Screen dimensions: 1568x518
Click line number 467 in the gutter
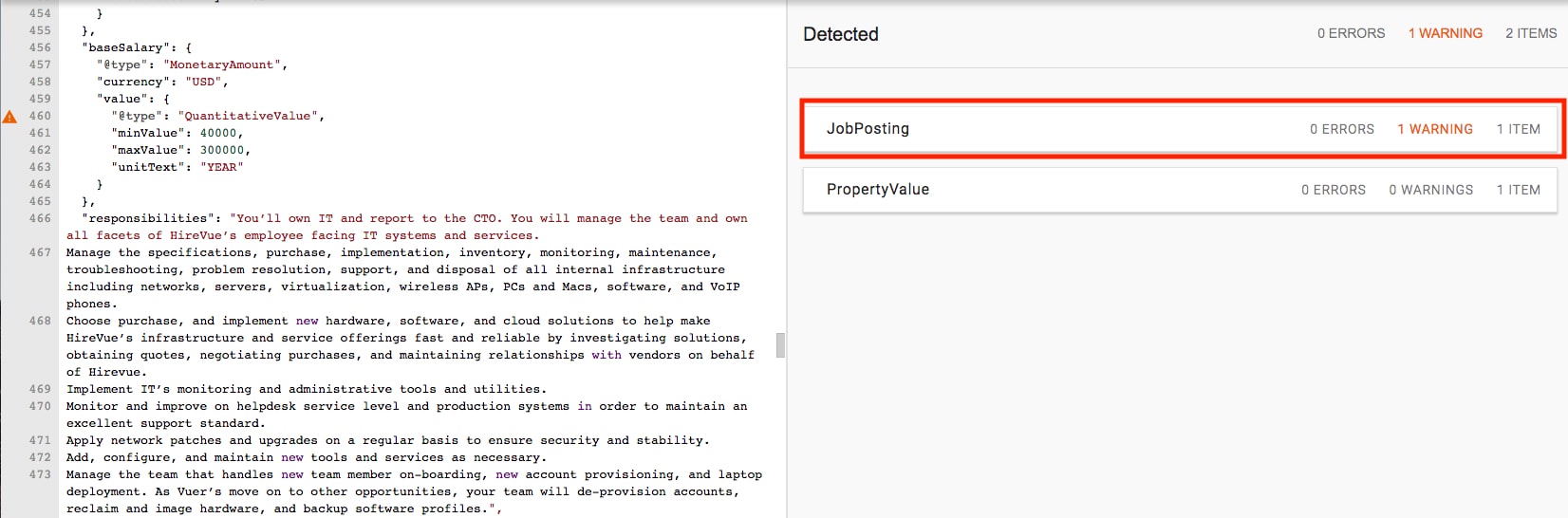[40, 252]
